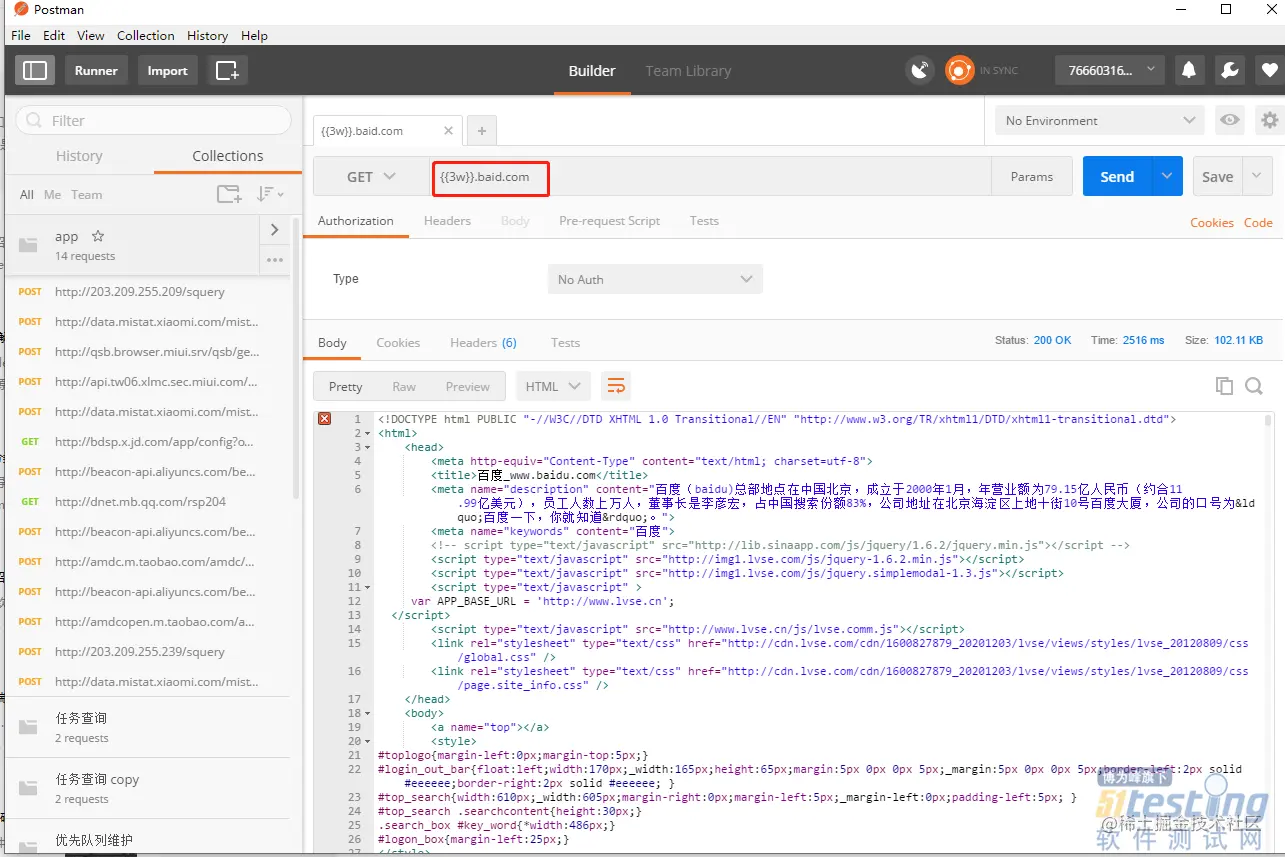Open the response Headers (6) tab
This screenshot has height=857, width=1285.
[x=483, y=342]
